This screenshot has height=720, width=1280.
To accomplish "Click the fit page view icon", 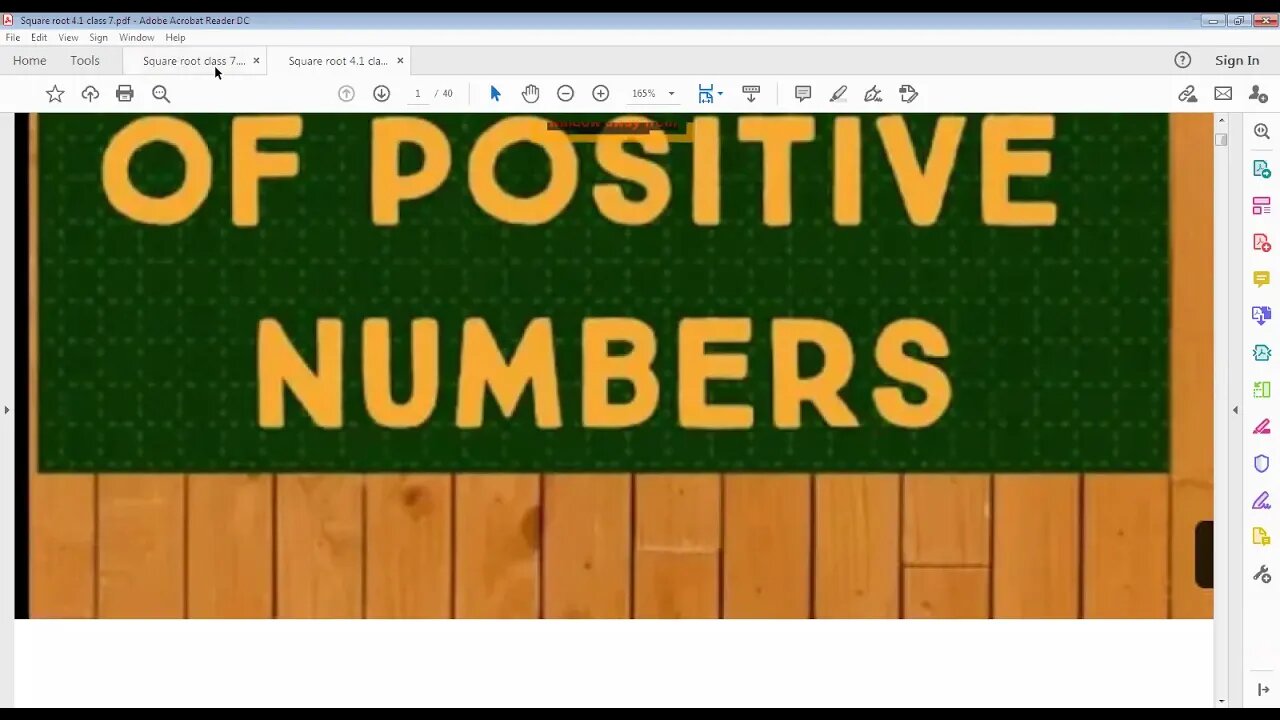I will [706, 94].
